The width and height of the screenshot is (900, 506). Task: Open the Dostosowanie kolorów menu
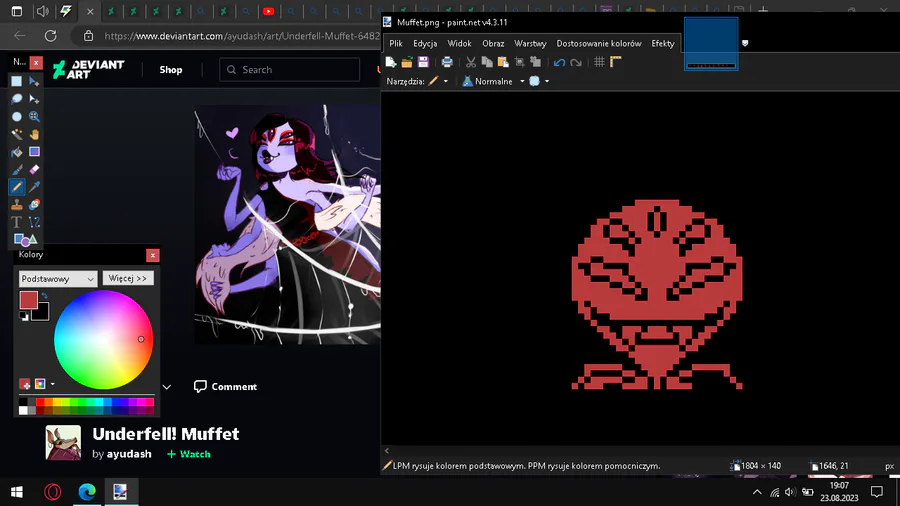pos(599,44)
